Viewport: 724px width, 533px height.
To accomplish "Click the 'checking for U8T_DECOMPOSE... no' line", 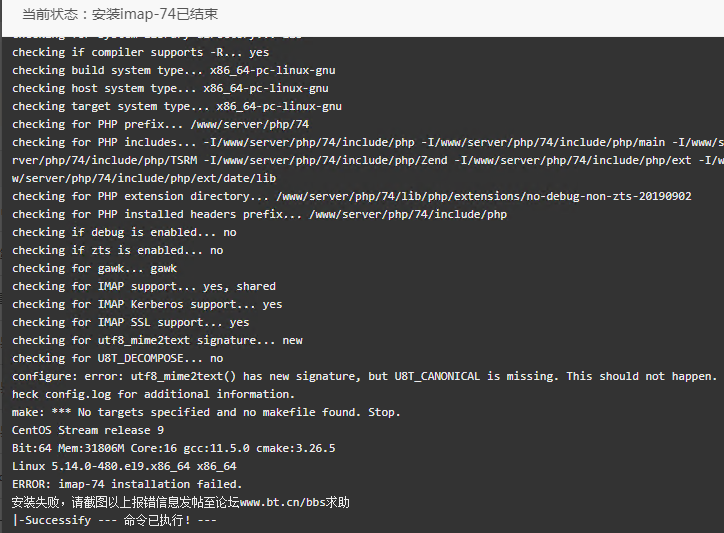I will point(117,358).
